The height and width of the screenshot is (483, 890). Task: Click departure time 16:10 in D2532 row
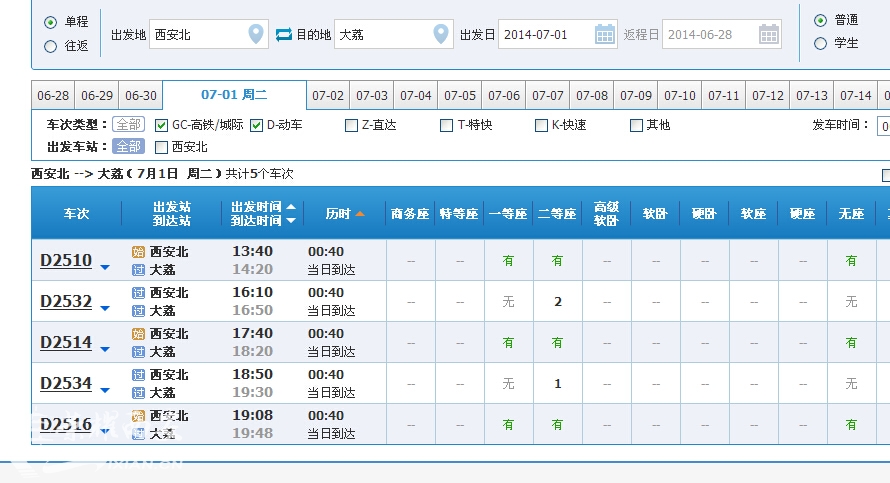click(253, 293)
